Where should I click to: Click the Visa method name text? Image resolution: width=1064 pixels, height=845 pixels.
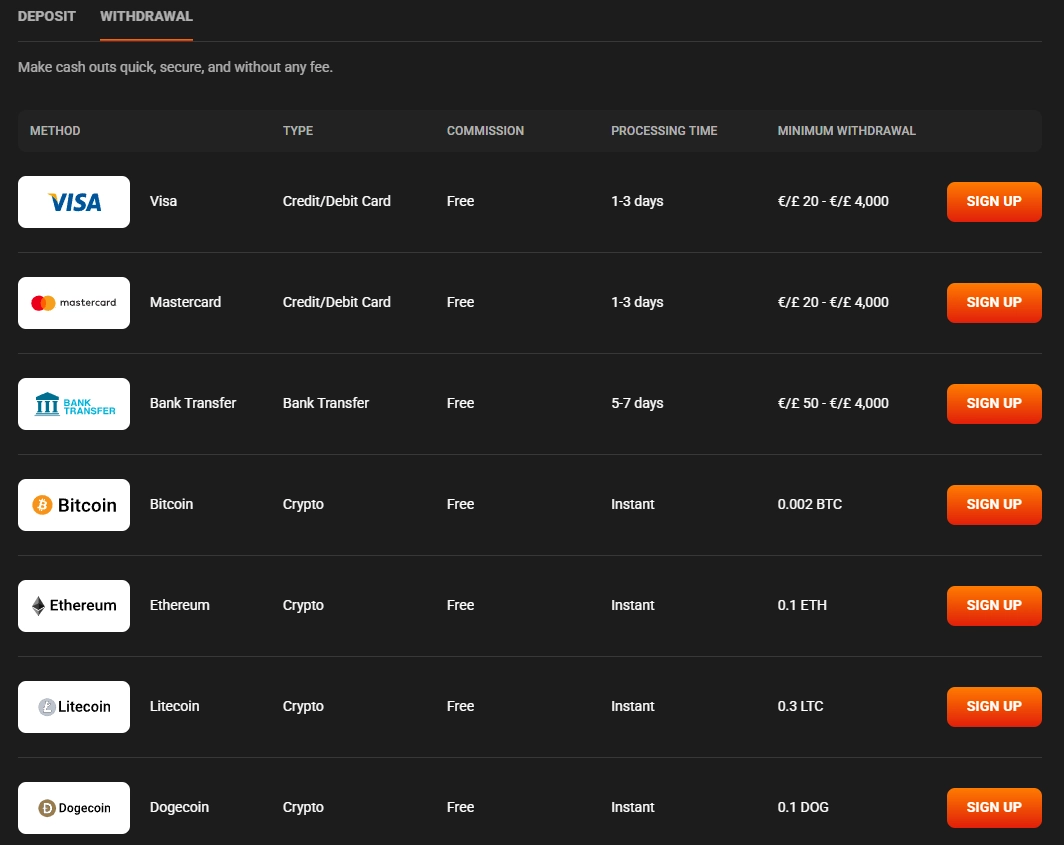tap(164, 202)
